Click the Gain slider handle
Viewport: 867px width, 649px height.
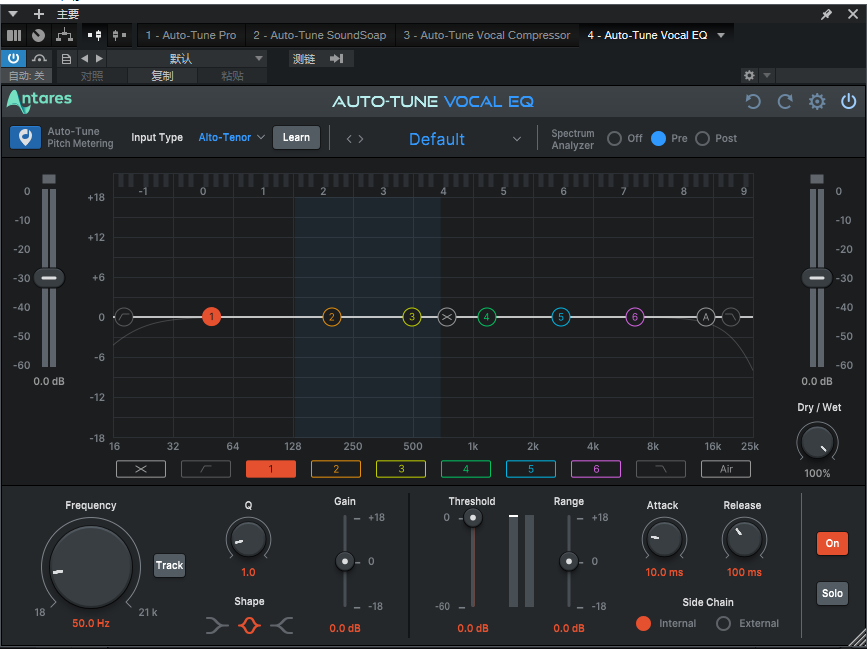pos(345,562)
